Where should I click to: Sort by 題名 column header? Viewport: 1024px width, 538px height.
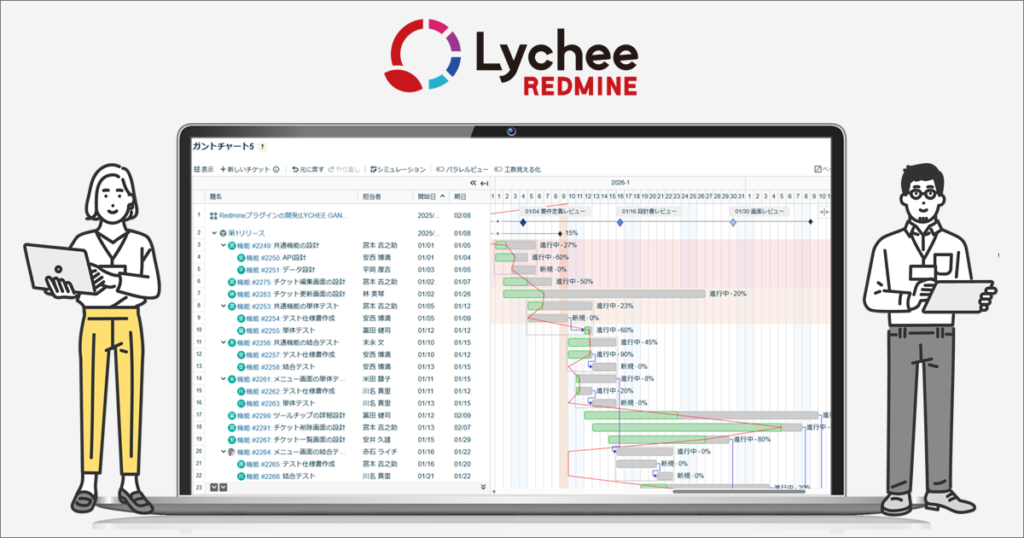pos(216,196)
